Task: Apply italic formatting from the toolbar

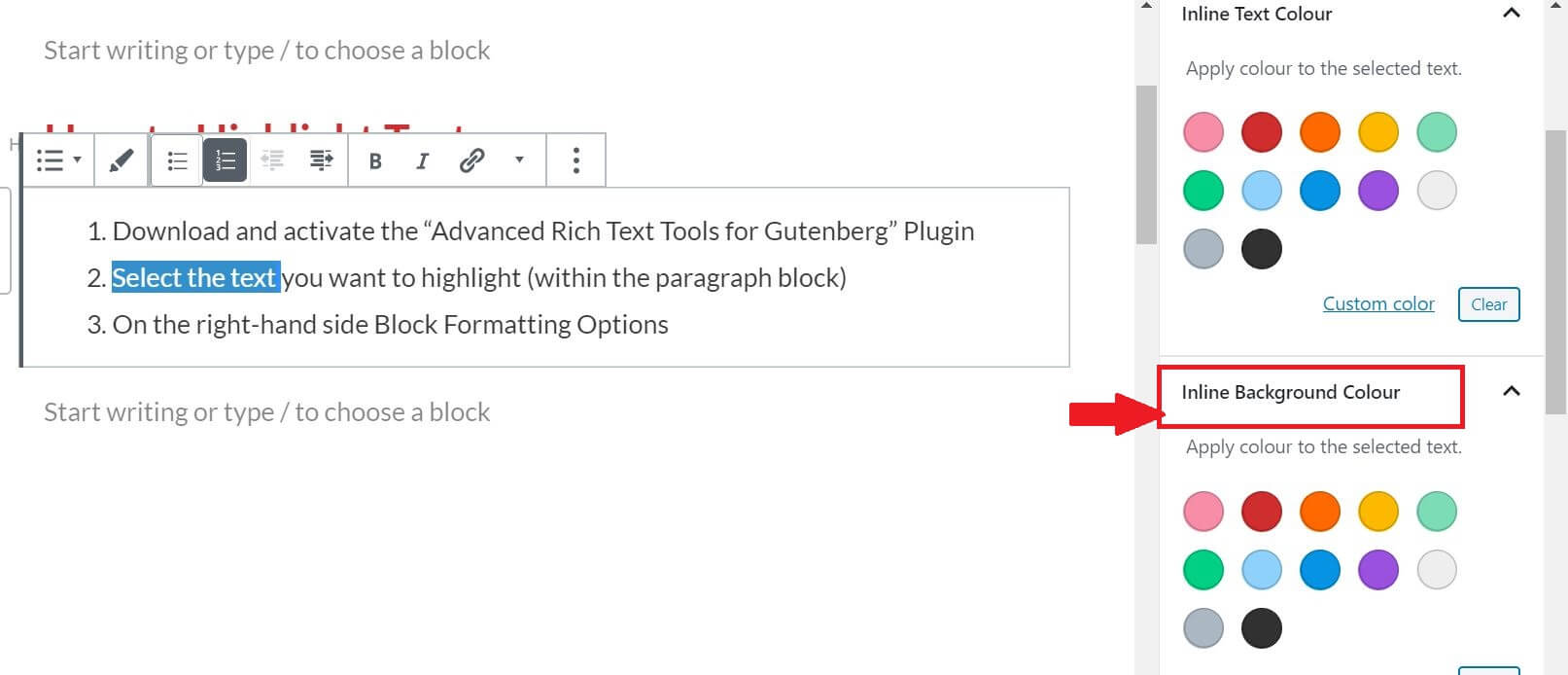Action: [x=421, y=160]
